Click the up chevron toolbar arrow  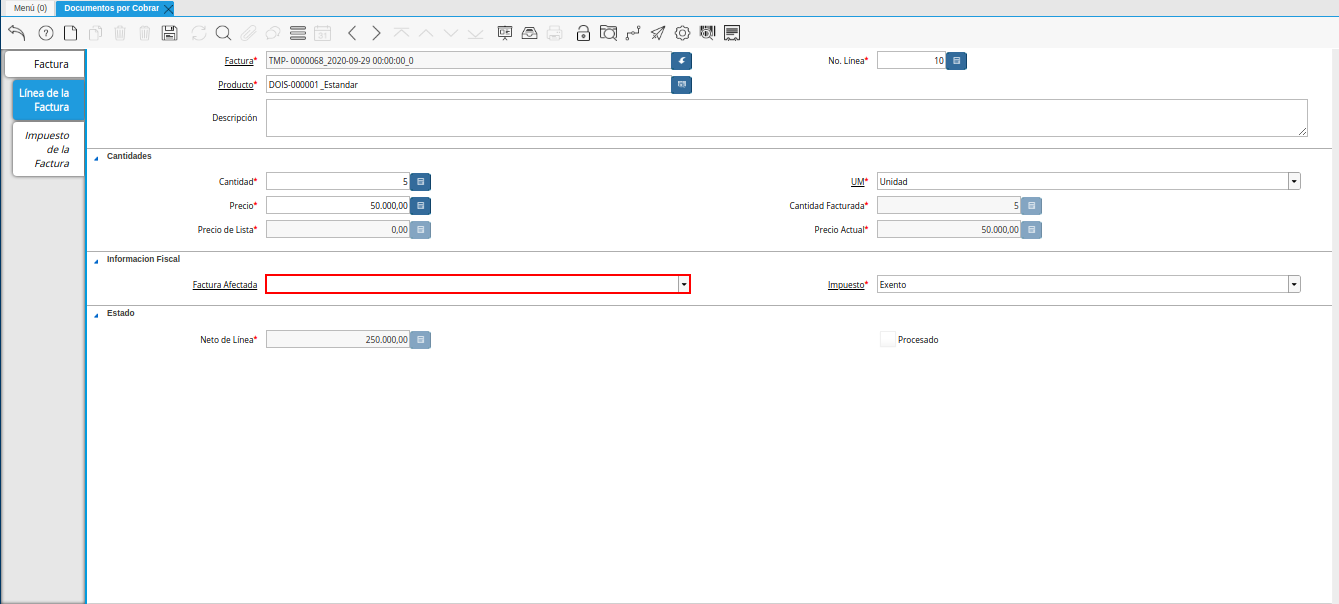426,33
